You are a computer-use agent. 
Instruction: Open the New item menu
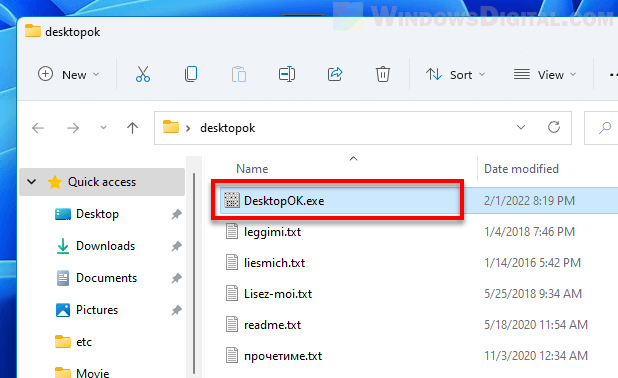coord(69,74)
